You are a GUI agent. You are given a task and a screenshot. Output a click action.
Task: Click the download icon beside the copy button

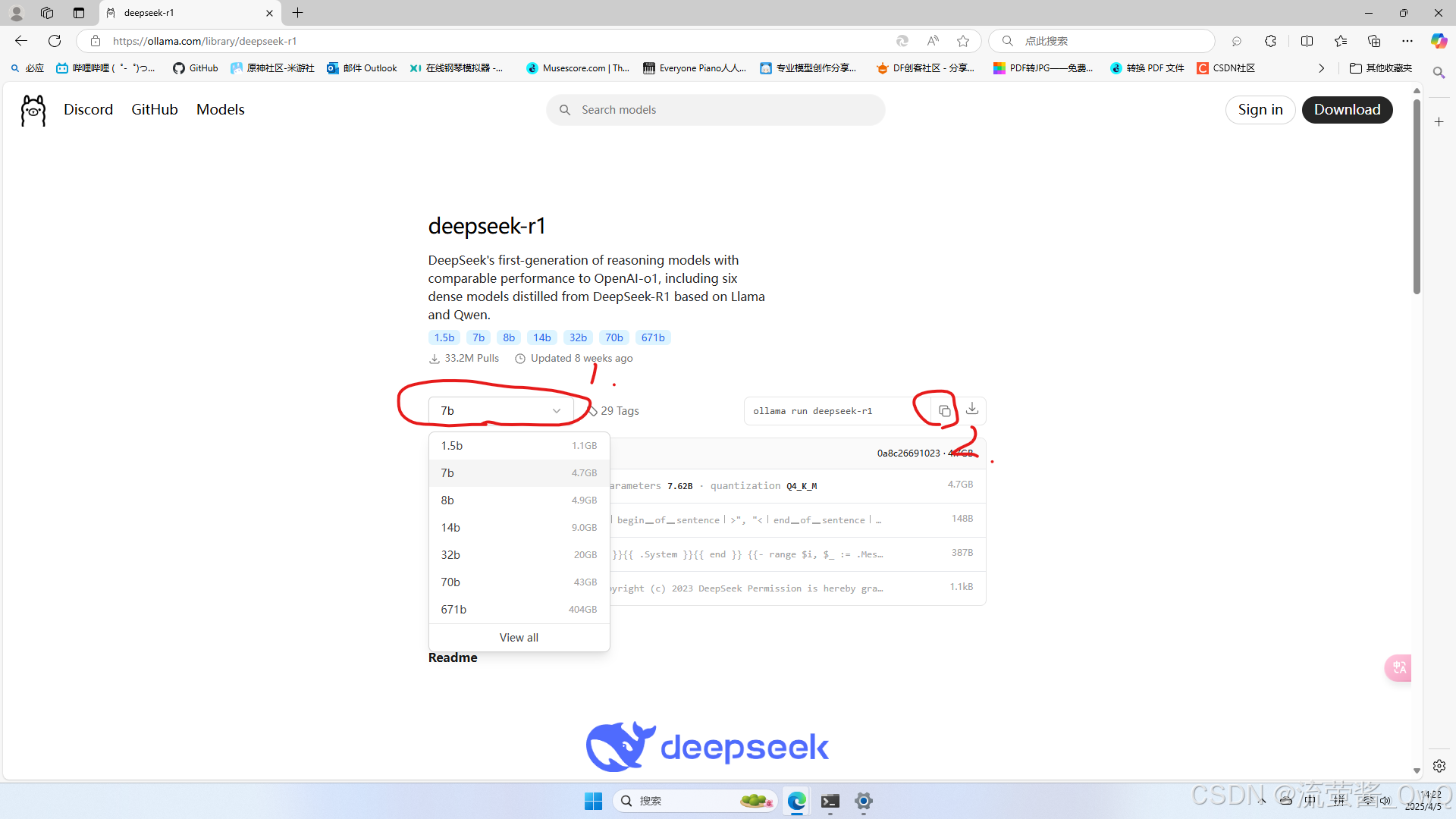coord(972,409)
